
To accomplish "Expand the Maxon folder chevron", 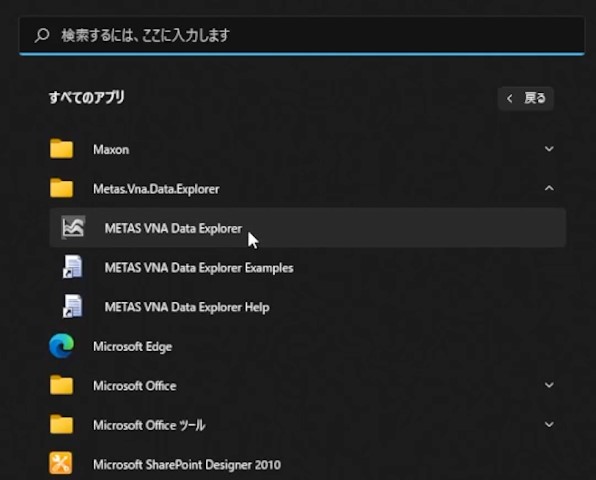I will (549, 149).
